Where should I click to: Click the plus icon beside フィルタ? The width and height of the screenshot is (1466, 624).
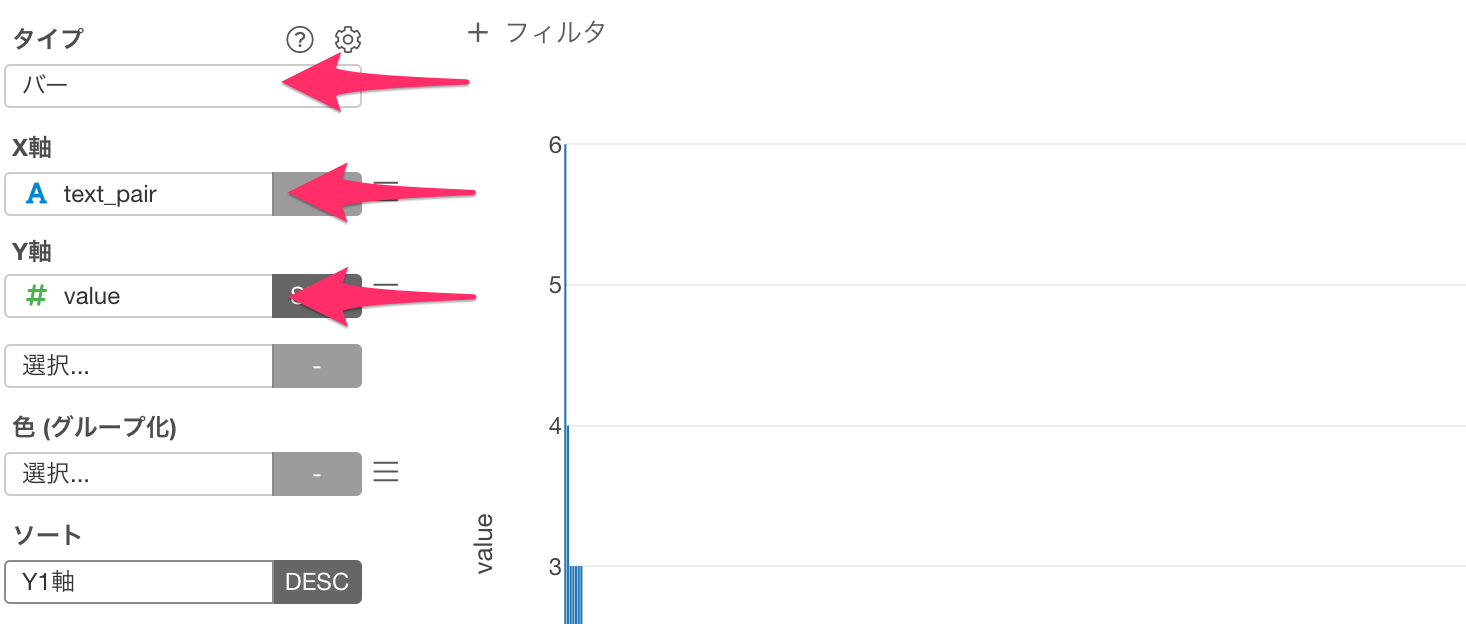tap(478, 33)
